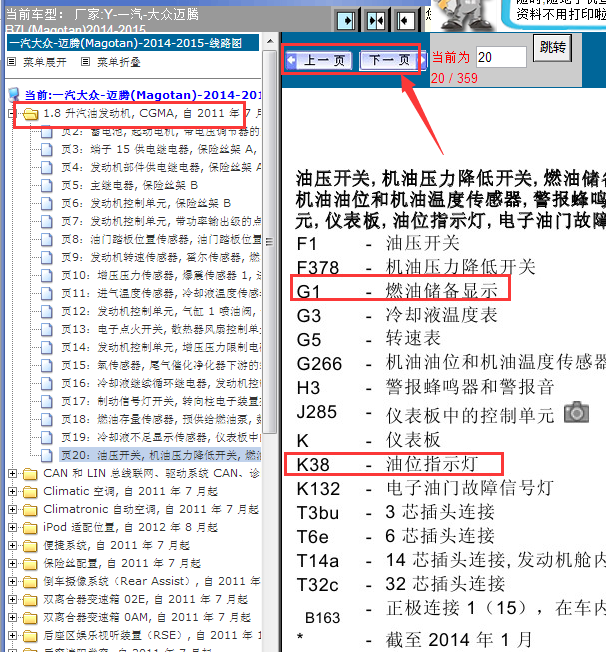The image size is (606, 652).
Task: Open 页11: 进气温度传感器
Action: coord(161,294)
